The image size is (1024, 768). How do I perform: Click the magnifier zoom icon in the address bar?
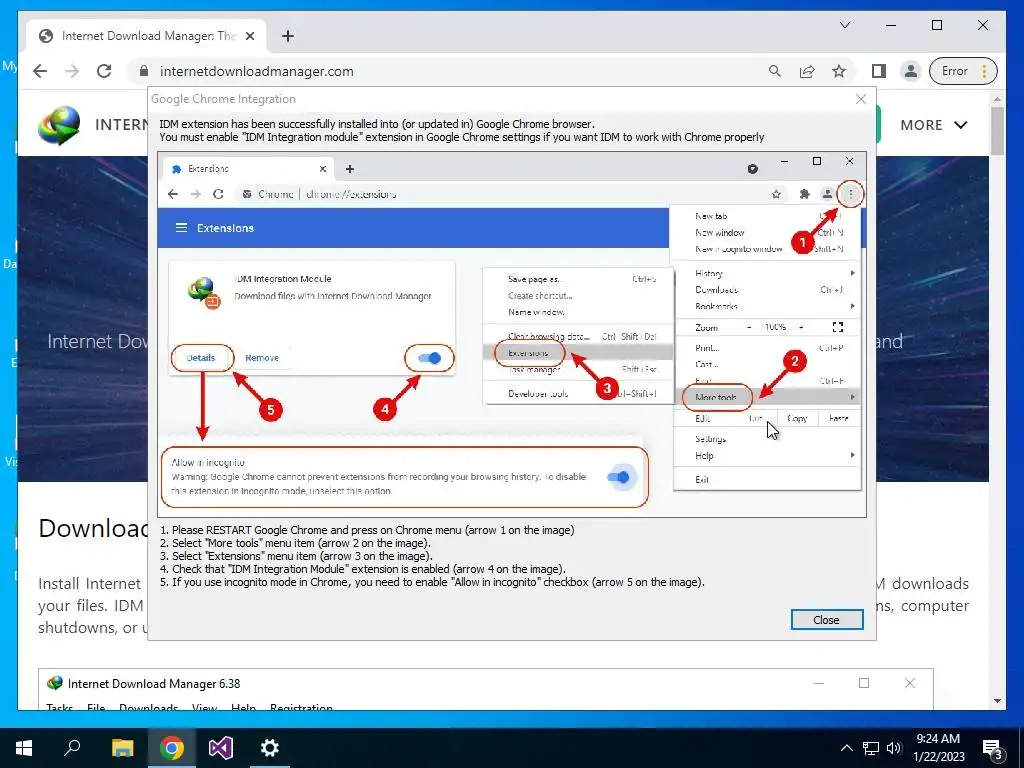775,71
